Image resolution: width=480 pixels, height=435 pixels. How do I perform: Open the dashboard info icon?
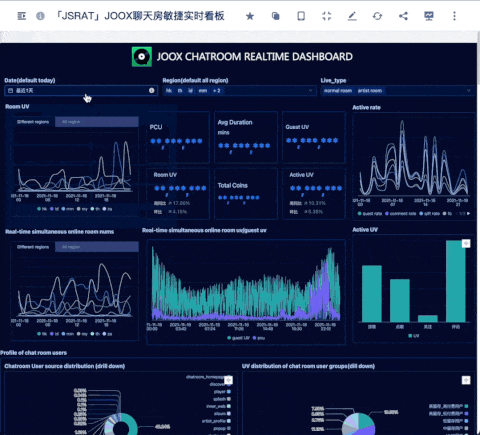click(x=40, y=16)
